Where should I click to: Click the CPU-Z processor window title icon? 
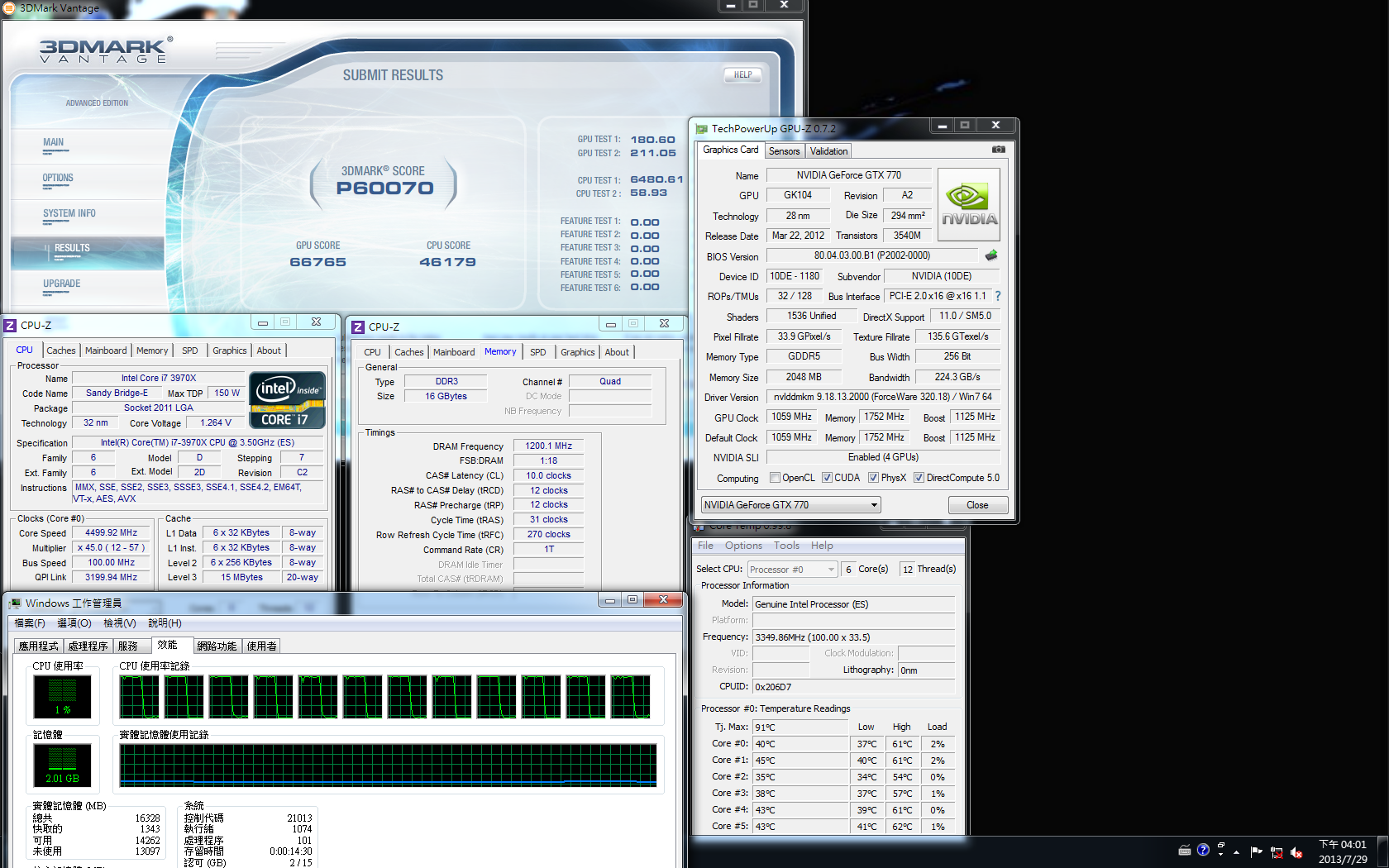pyautogui.click(x=10, y=326)
